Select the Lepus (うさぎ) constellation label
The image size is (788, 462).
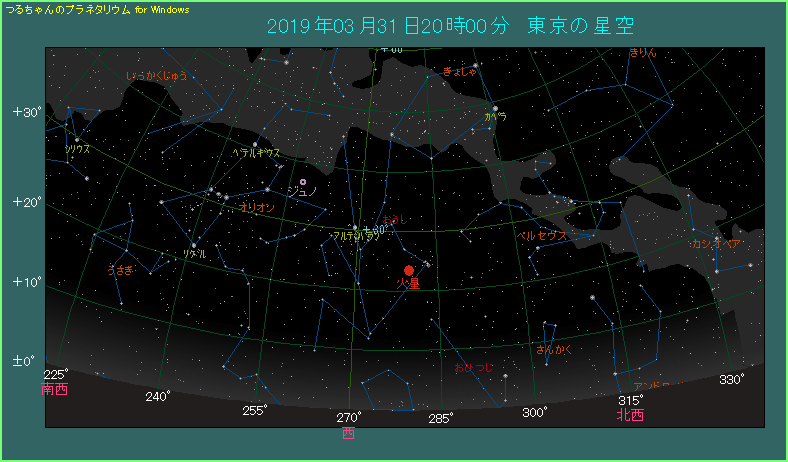[120, 270]
